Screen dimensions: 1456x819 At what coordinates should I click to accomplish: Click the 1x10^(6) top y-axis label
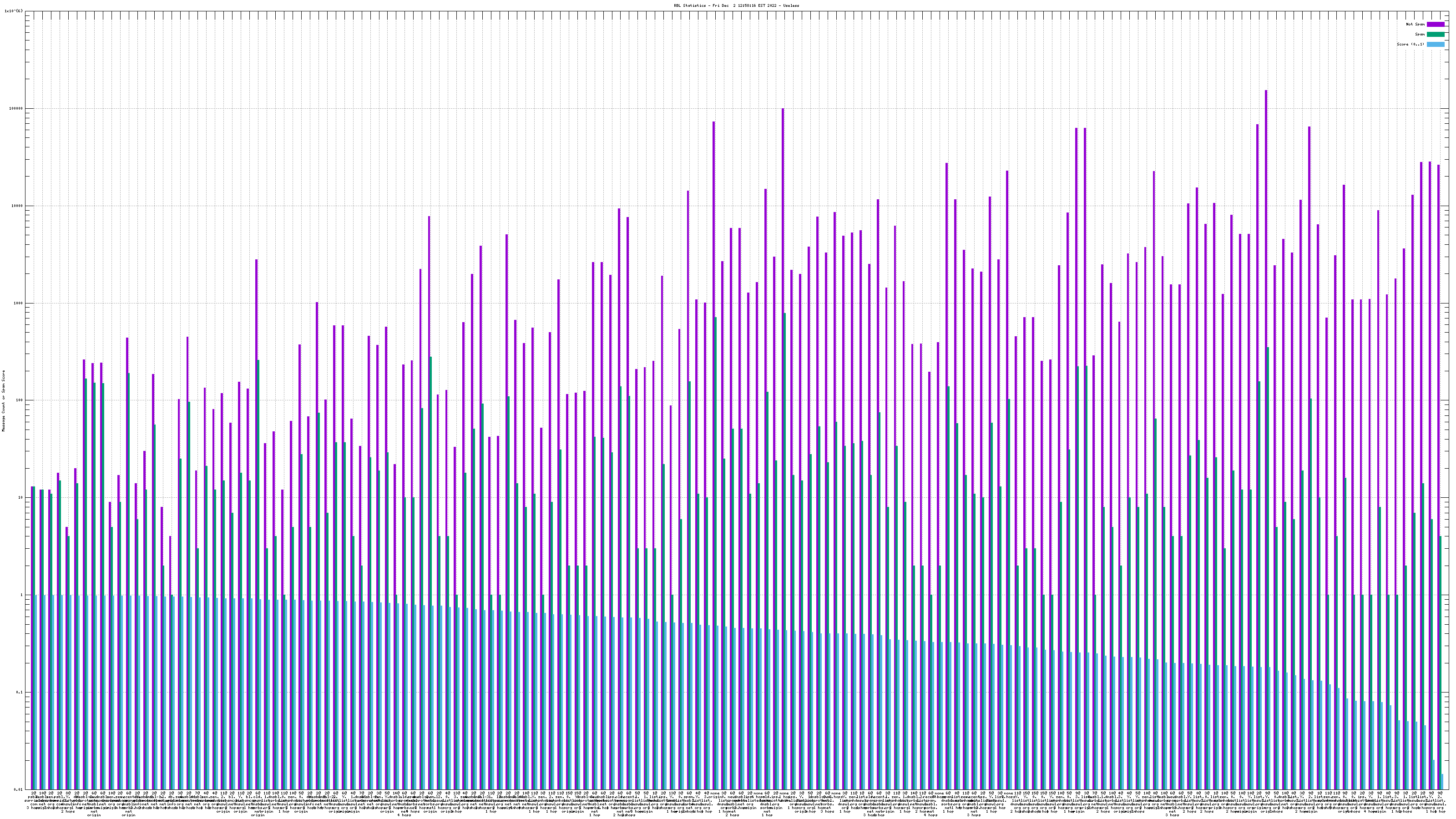(14, 11)
